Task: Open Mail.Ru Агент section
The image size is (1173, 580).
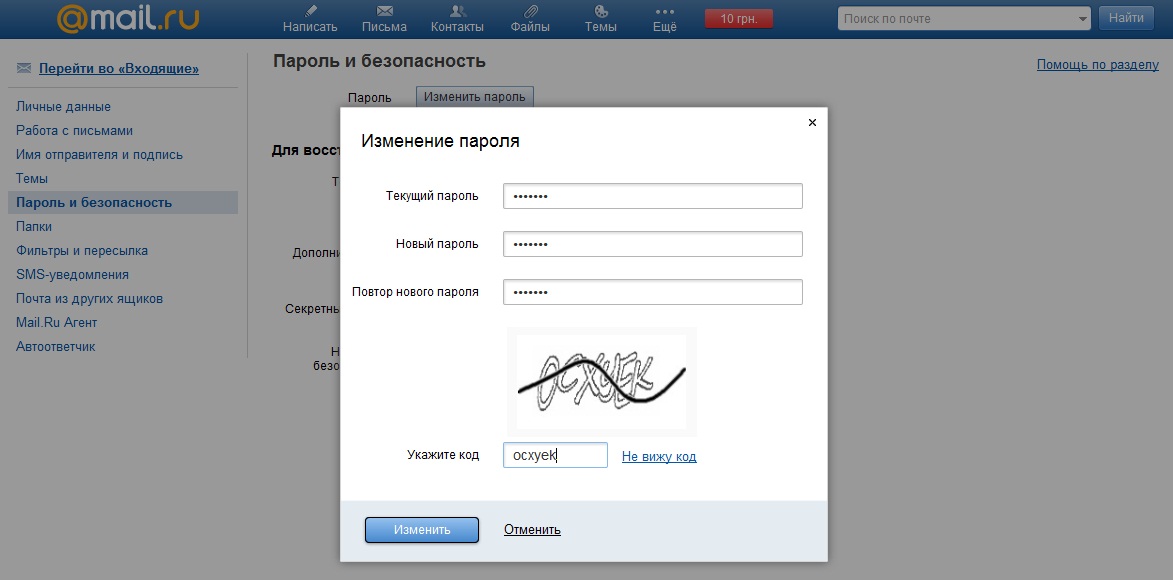Action: coord(57,322)
